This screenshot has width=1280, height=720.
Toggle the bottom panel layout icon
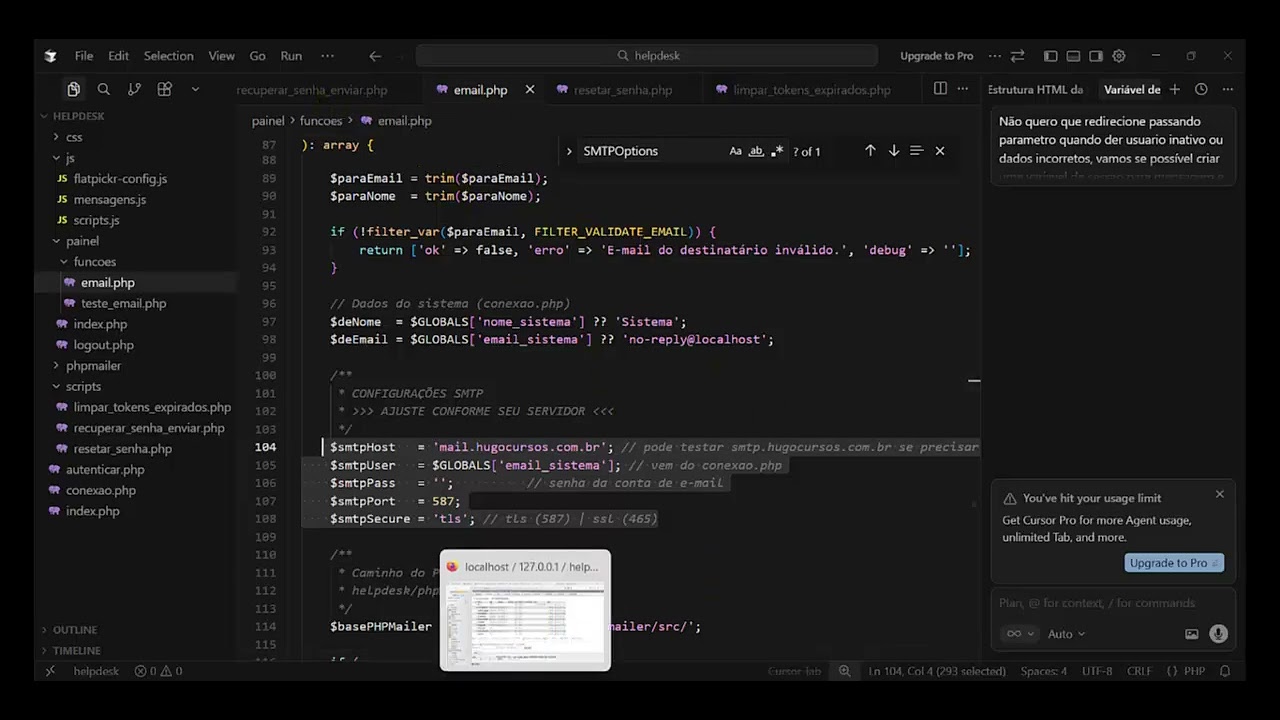[1073, 56]
